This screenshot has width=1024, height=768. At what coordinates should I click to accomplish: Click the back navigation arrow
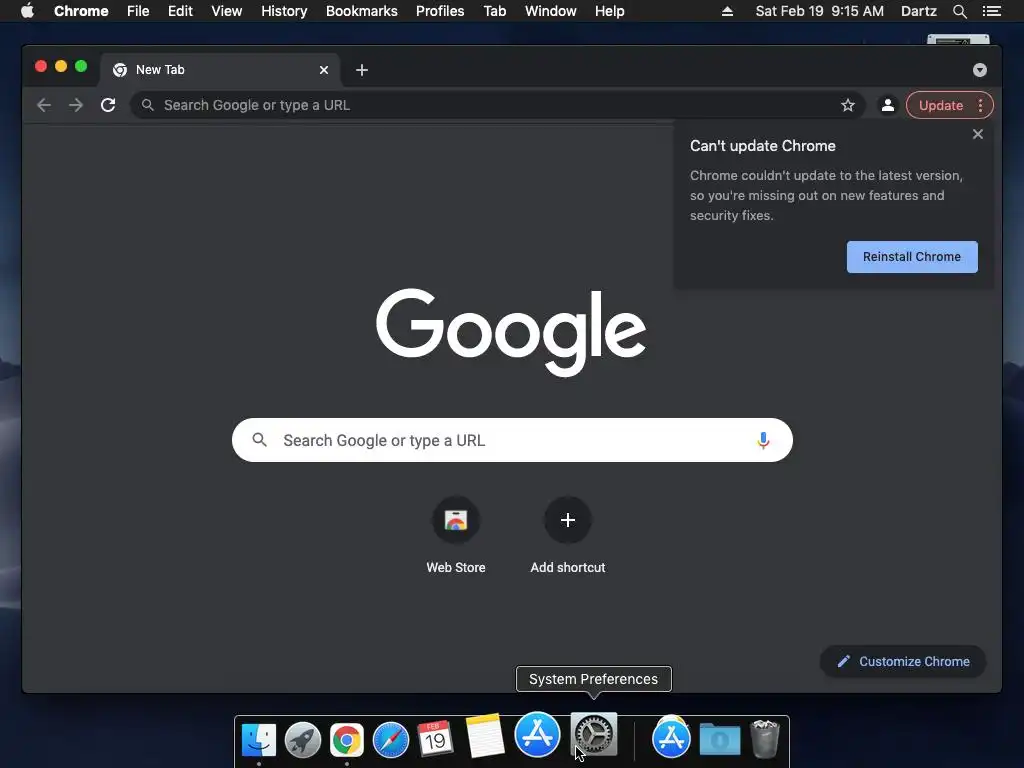[x=44, y=105]
